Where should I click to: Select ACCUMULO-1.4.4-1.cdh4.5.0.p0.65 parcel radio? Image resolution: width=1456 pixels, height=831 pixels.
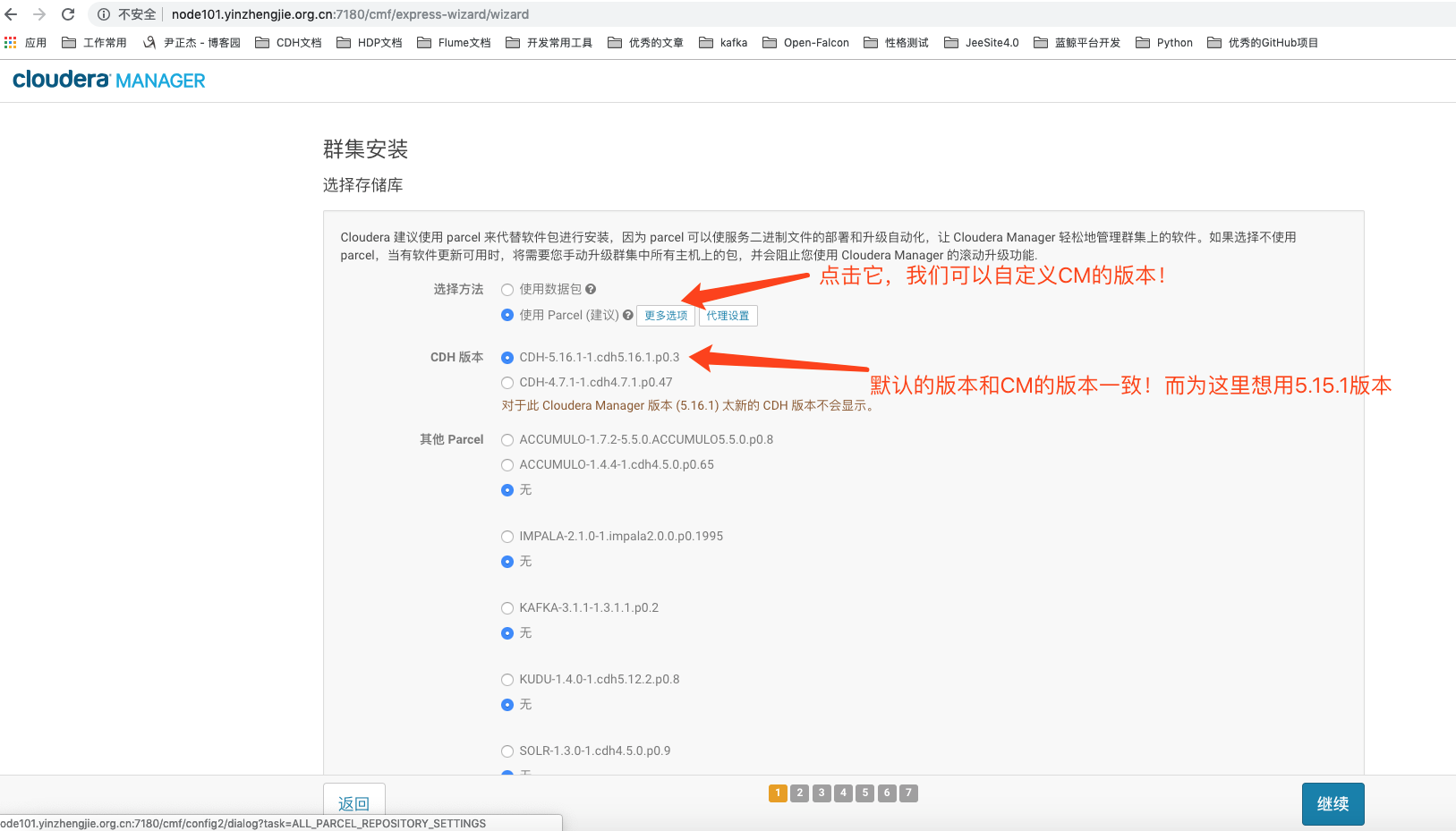click(x=507, y=465)
